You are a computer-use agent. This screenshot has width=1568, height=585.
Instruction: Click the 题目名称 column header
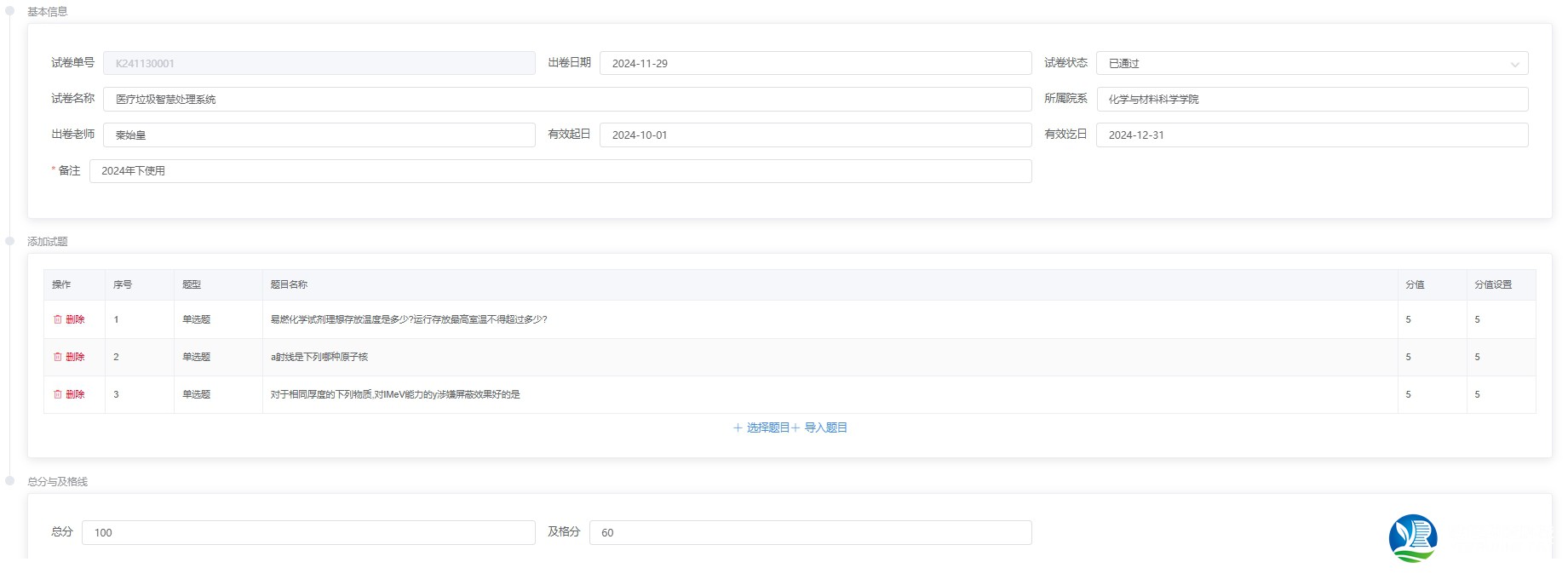(289, 284)
